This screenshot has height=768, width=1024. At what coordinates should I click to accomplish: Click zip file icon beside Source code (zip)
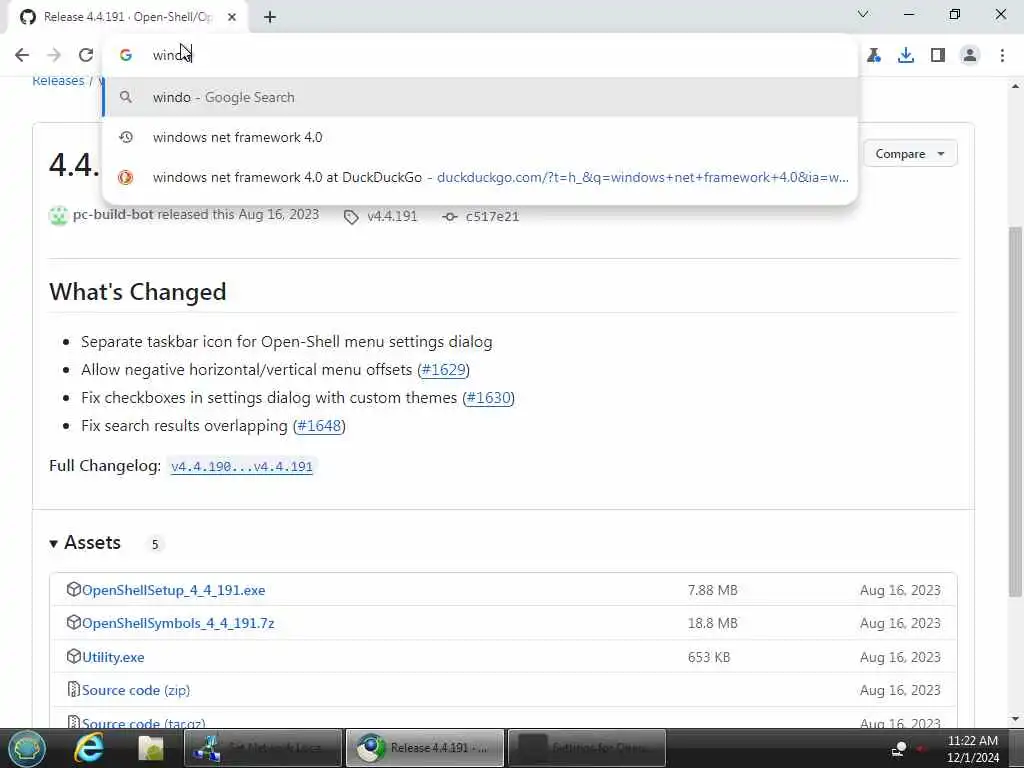73,690
